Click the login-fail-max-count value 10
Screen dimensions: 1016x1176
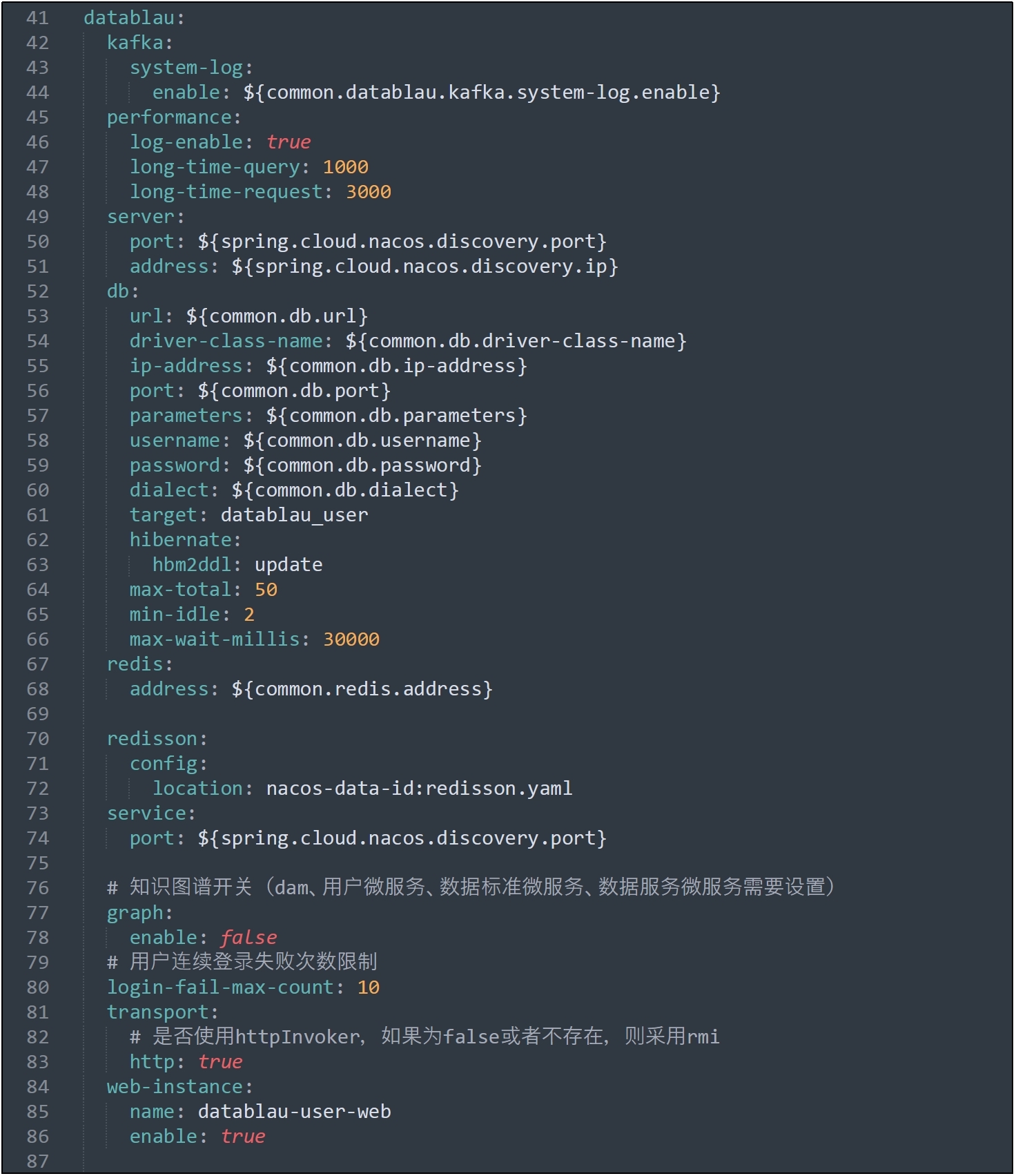click(x=368, y=987)
